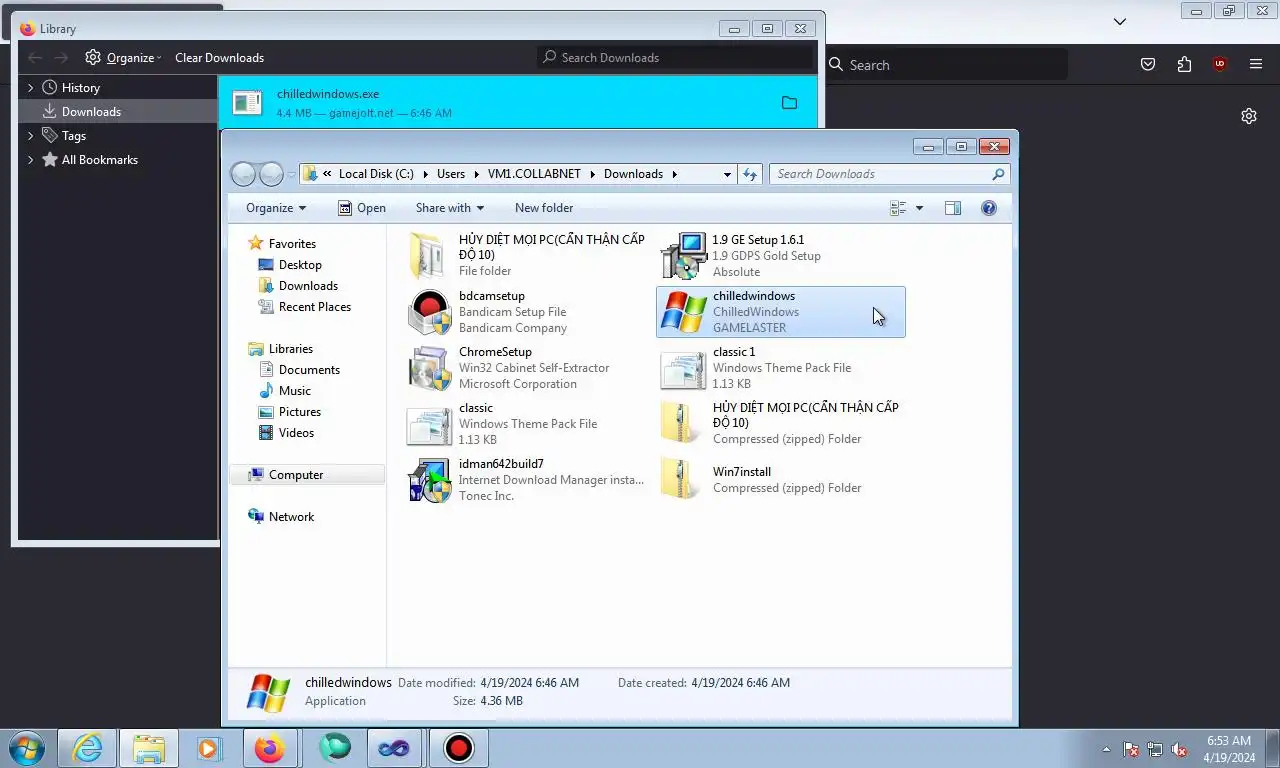Click the open containing folder icon in Library

[789, 103]
